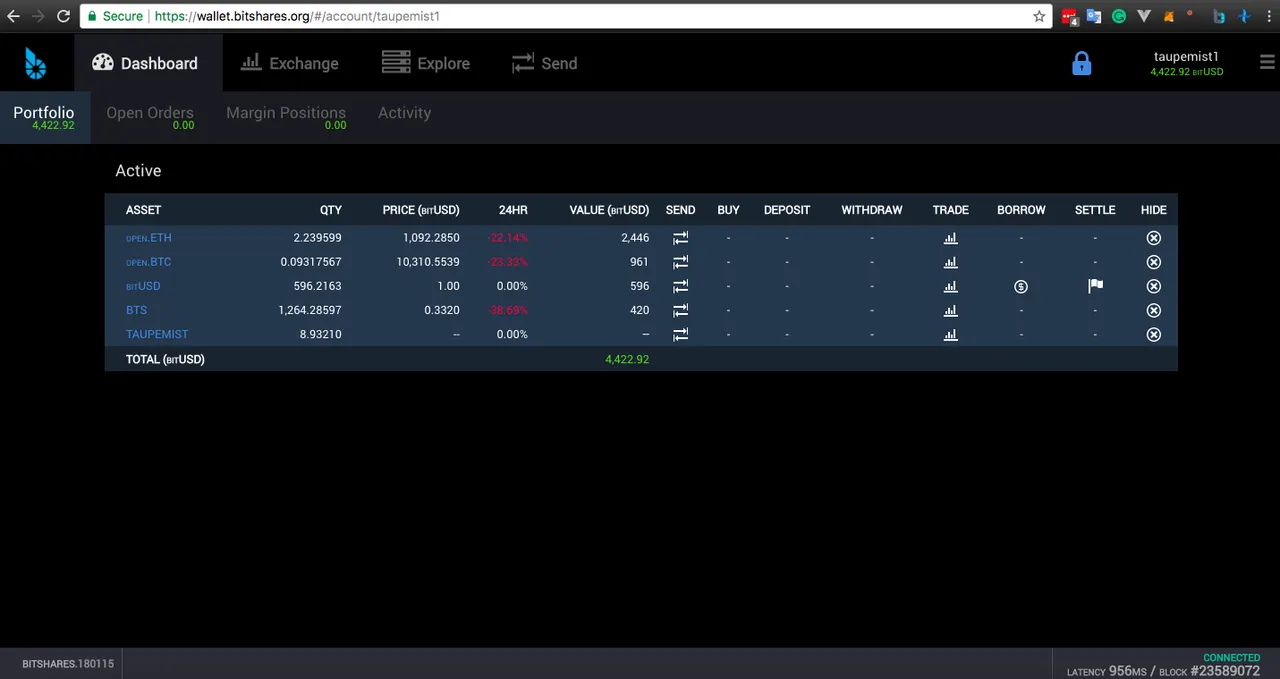This screenshot has height=679, width=1280.
Task: Switch to the Open Orders tab
Action: (150, 117)
